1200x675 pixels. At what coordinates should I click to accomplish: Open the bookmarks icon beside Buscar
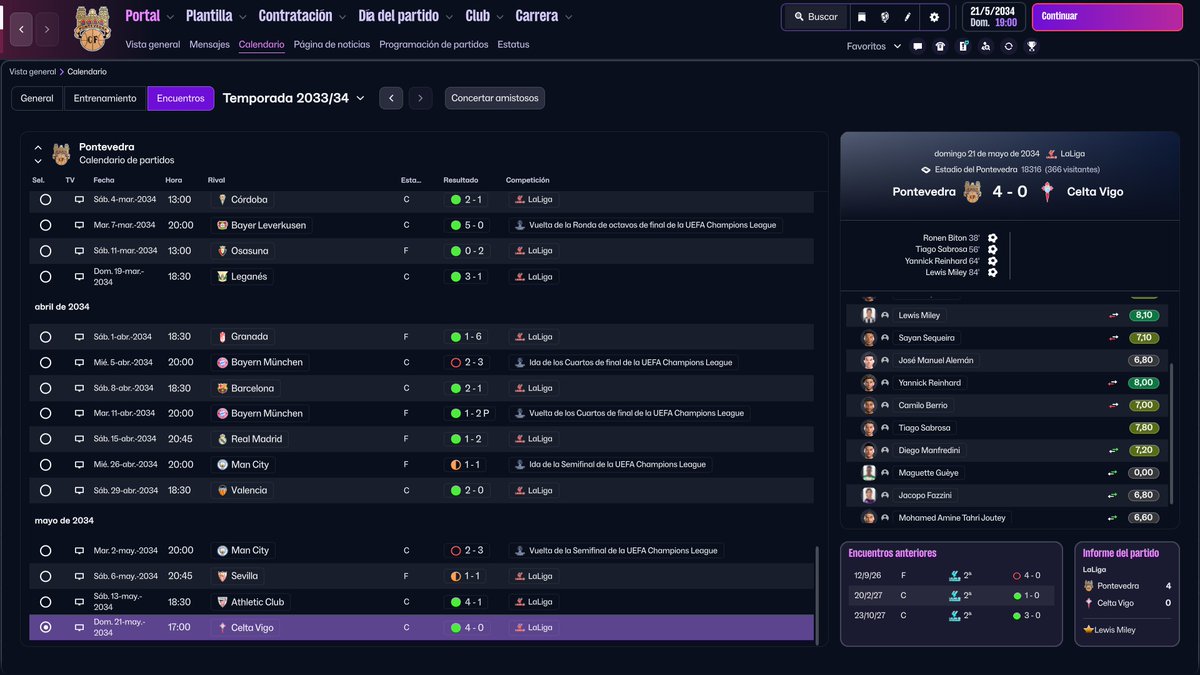click(861, 17)
